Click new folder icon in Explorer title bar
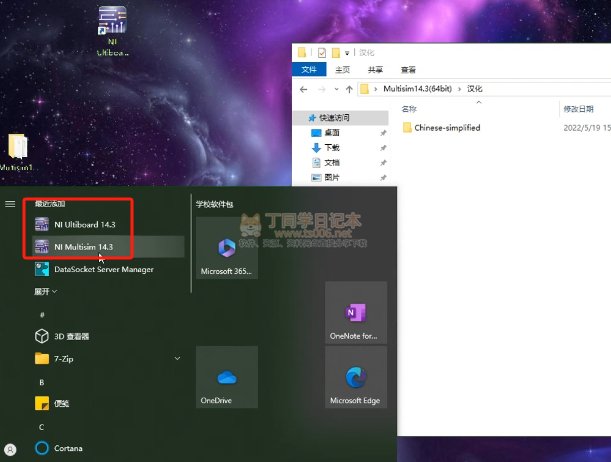The image size is (611, 462). [336, 53]
